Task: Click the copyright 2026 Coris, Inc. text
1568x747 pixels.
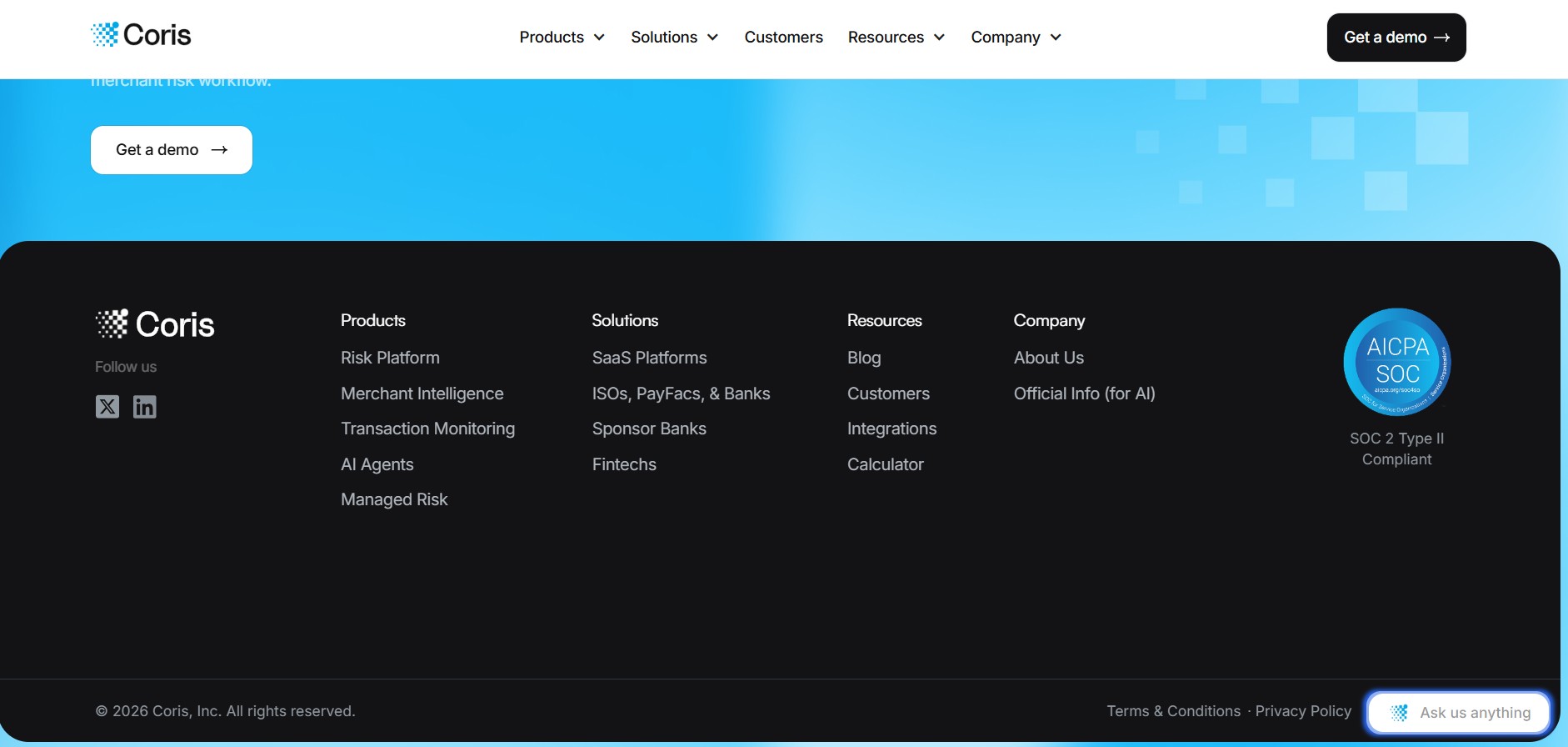Action: [x=225, y=711]
